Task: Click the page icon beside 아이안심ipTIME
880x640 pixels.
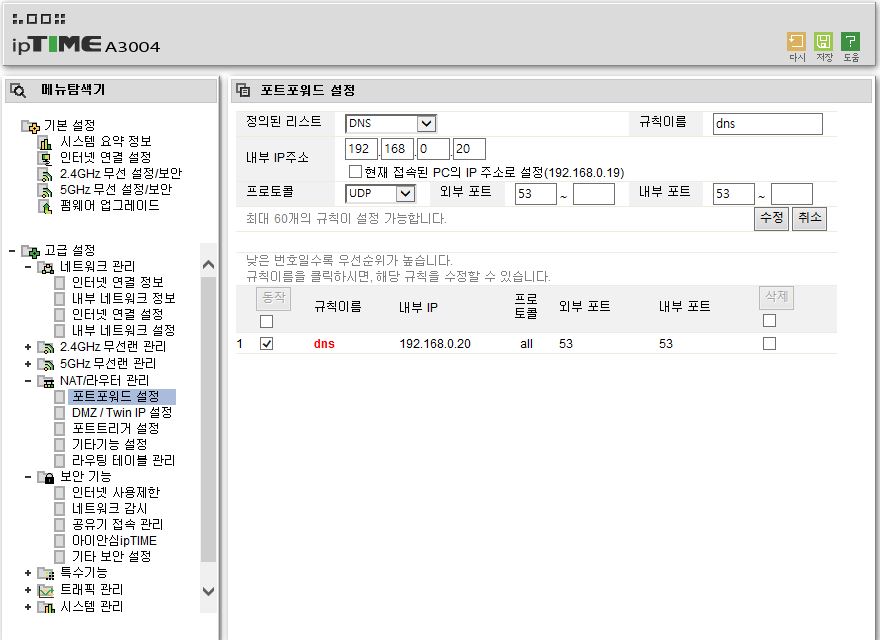Action: click(59, 541)
